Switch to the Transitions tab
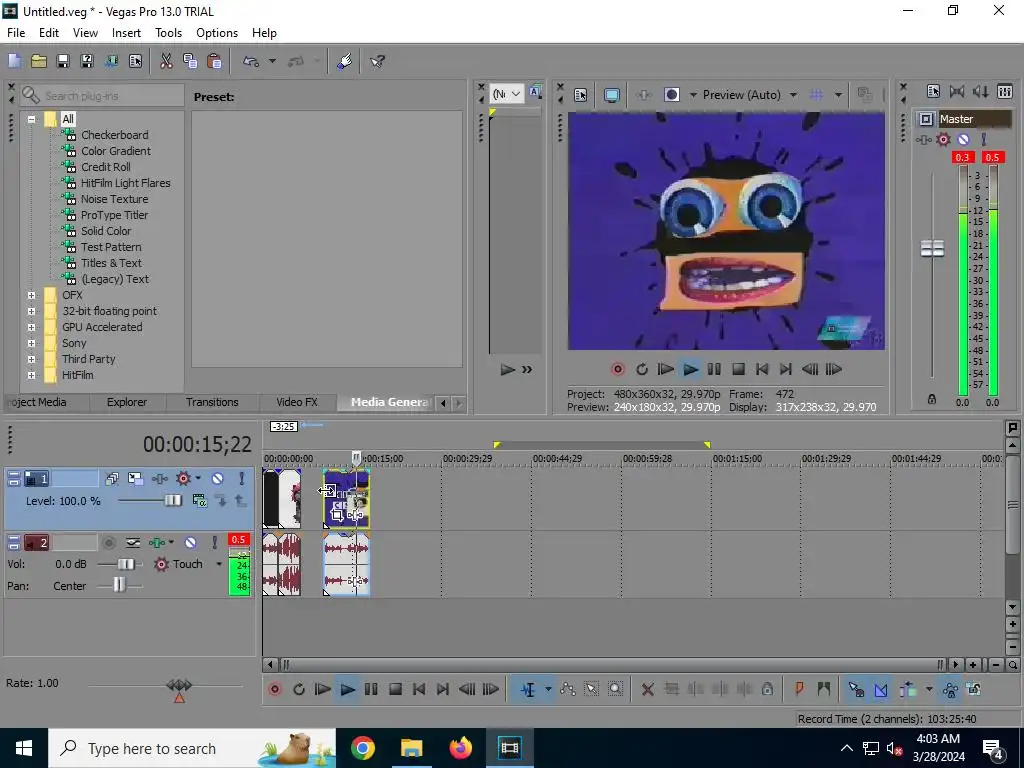1024x768 pixels. click(x=212, y=402)
